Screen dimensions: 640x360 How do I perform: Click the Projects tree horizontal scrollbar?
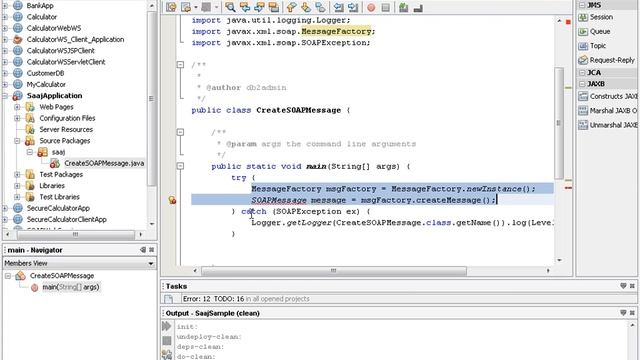click(x=76, y=235)
